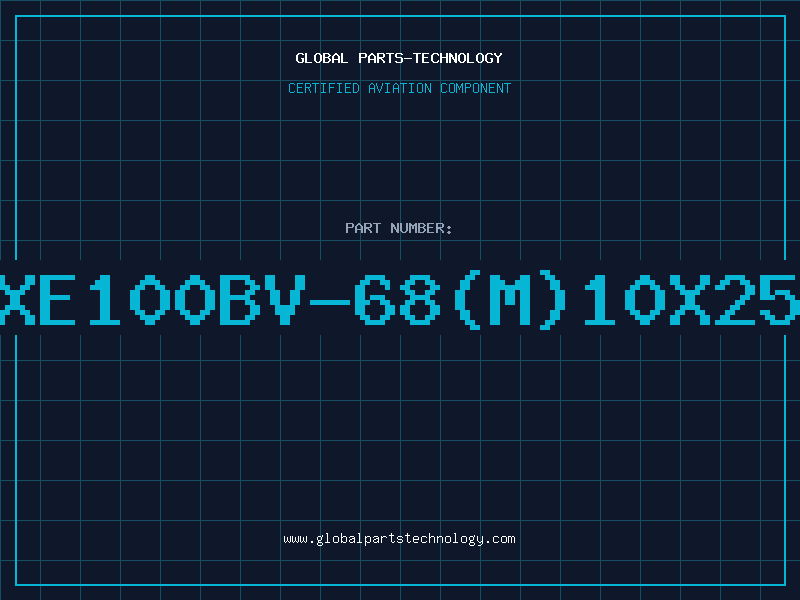Click the word PARTS in the title
This screenshot has width=800, height=600.
(x=381, y=58)
